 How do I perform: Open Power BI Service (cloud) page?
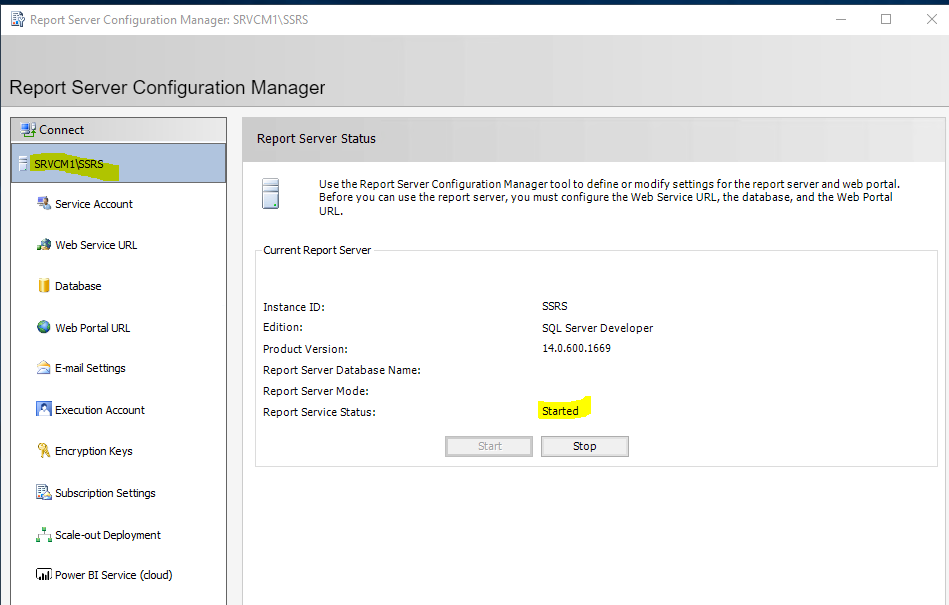coord(114,575)
